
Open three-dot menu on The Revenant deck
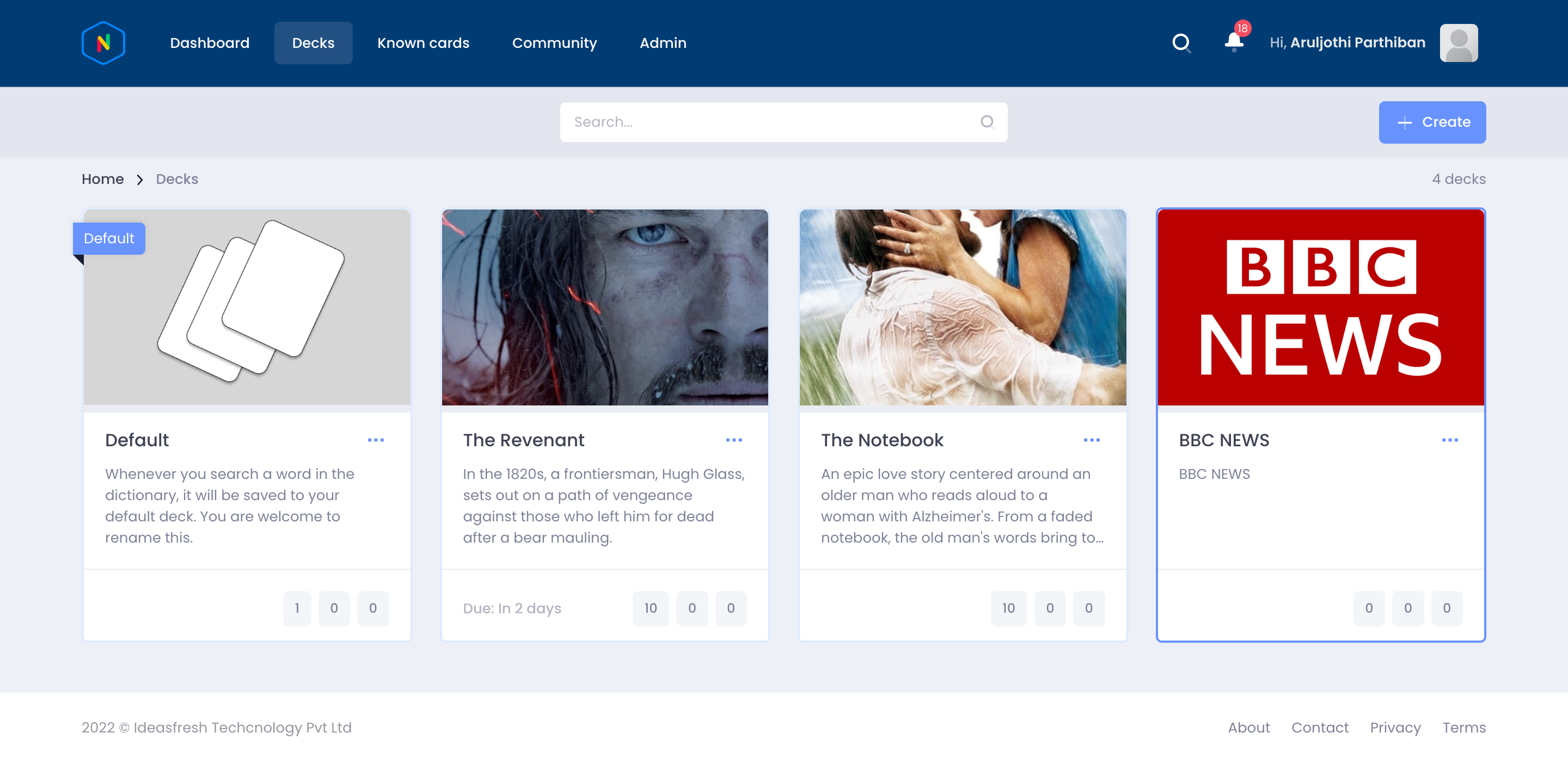(733, 440)
